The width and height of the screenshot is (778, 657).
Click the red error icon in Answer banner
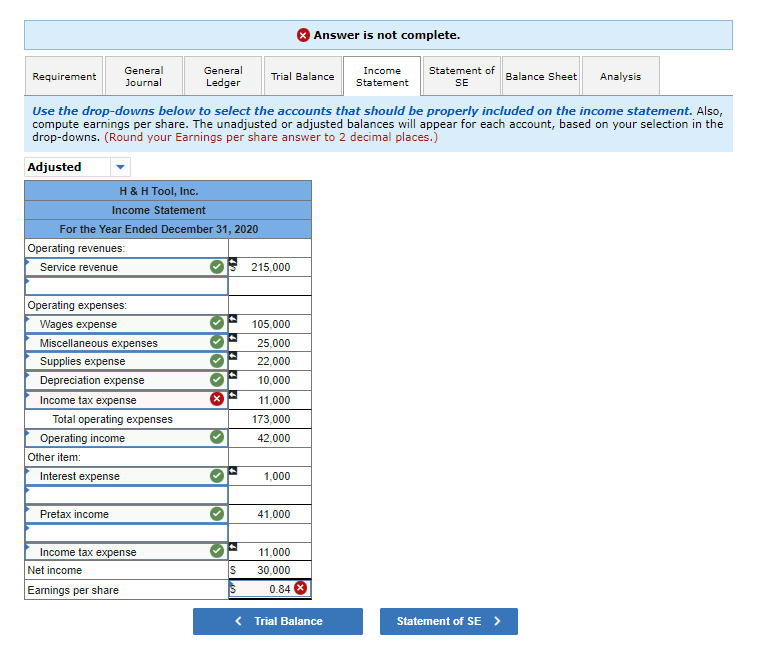click(x=303, y=35)
